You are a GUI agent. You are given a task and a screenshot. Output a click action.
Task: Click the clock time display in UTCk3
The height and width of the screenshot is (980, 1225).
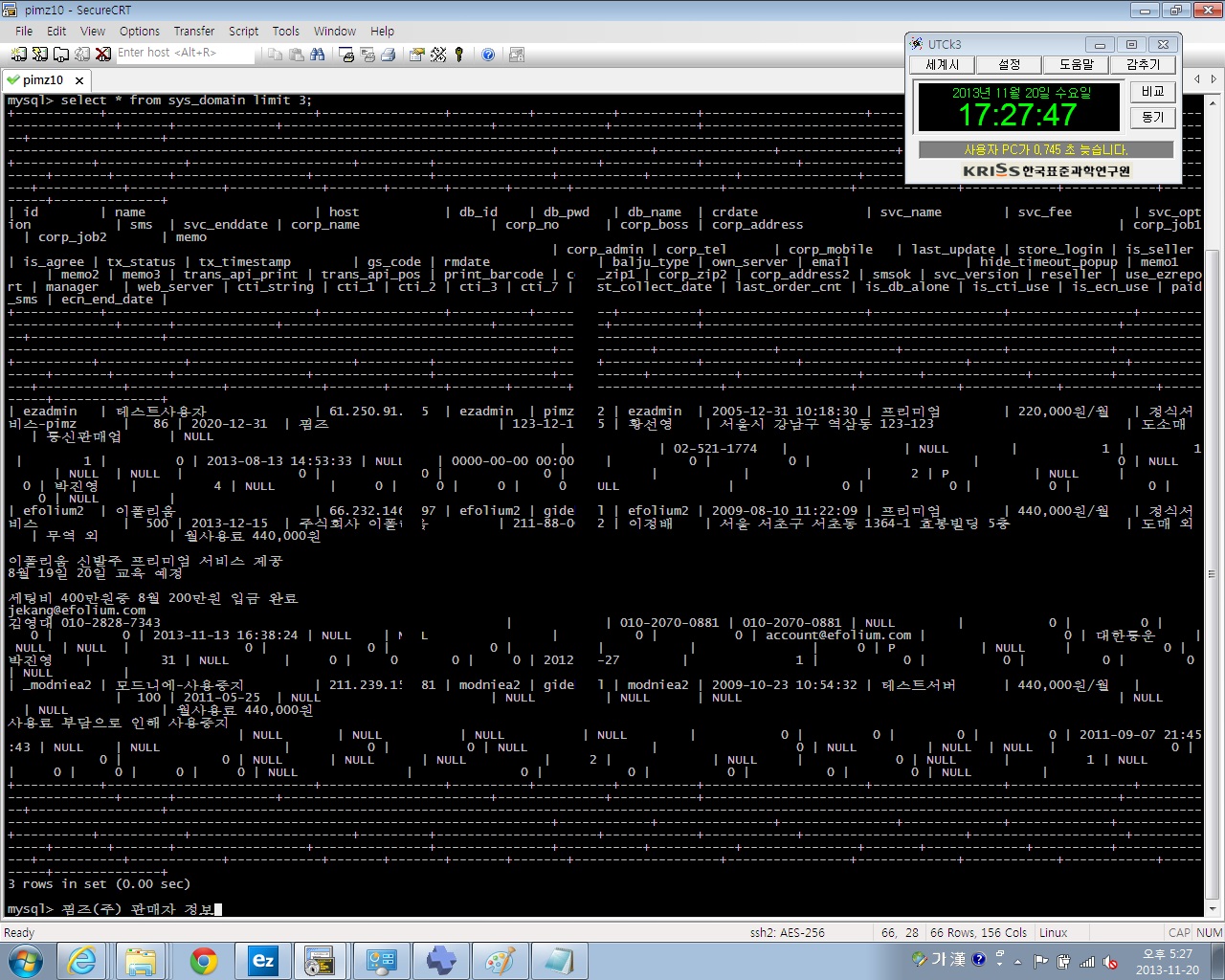click(1018, 116)
